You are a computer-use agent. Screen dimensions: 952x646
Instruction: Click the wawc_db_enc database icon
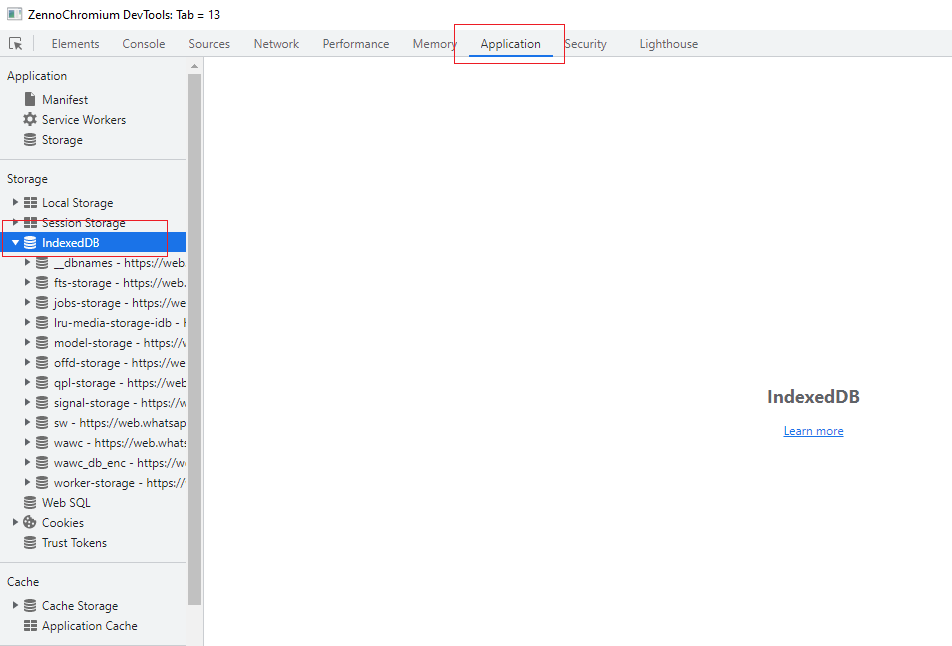tap(42, 463)
